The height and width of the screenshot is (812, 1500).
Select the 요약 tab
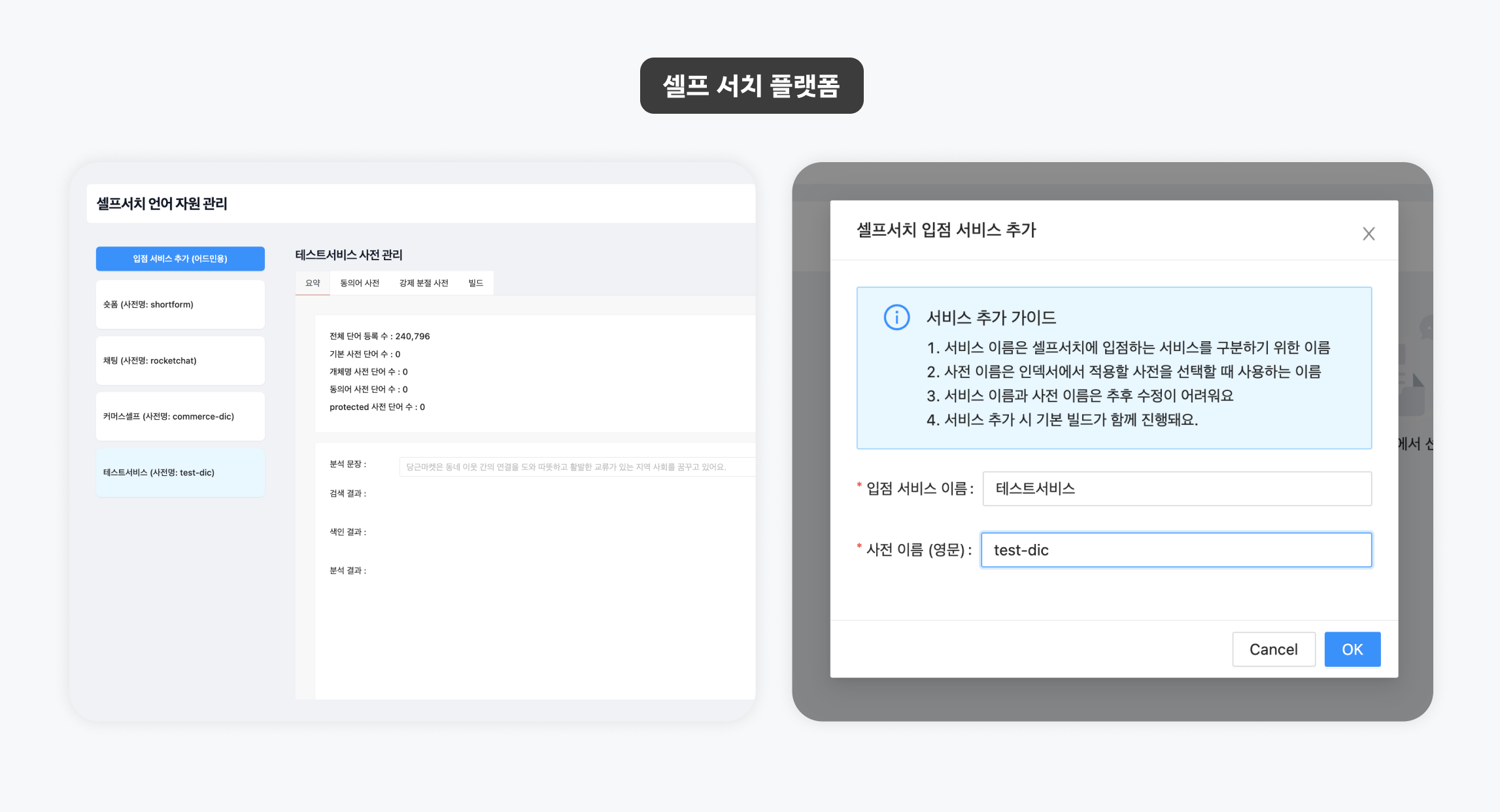click(x=313, y=282)
